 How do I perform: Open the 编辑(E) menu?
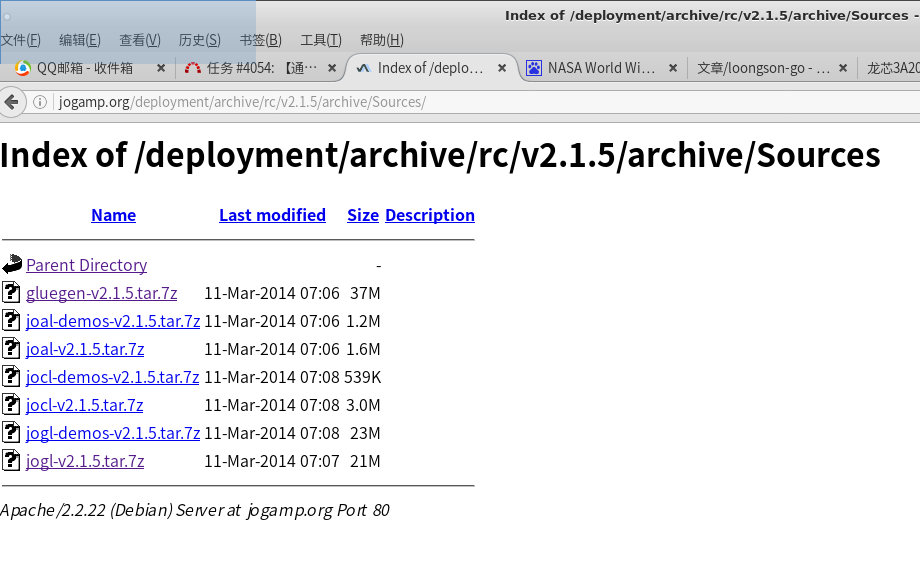80,40
